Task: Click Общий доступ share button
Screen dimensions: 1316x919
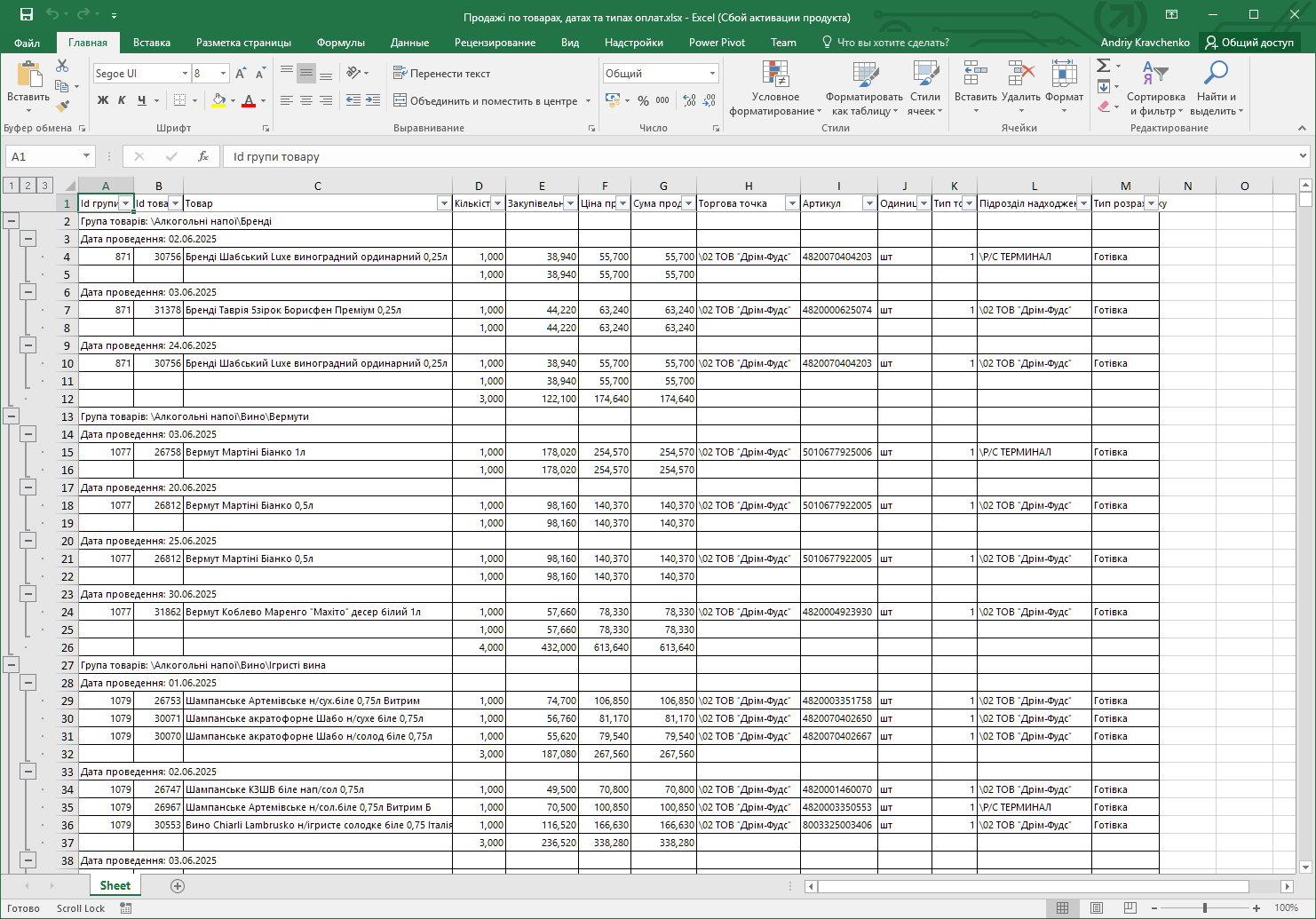Action: [1249, 43]
